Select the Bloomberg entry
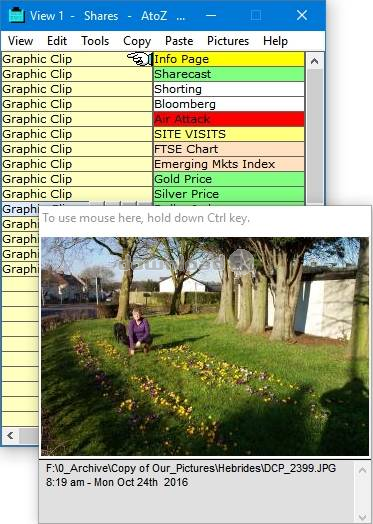This screenshot has height=524, width=373. pos(229,104)
